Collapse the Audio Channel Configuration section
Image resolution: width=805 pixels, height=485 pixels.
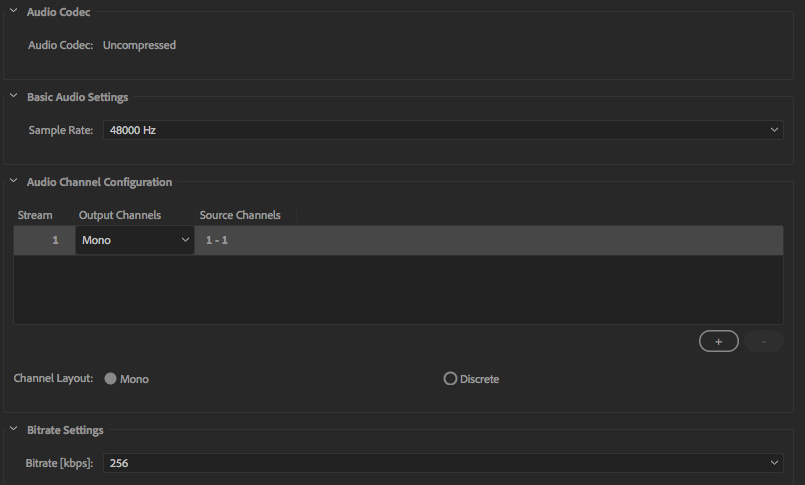tap(14, 181)
